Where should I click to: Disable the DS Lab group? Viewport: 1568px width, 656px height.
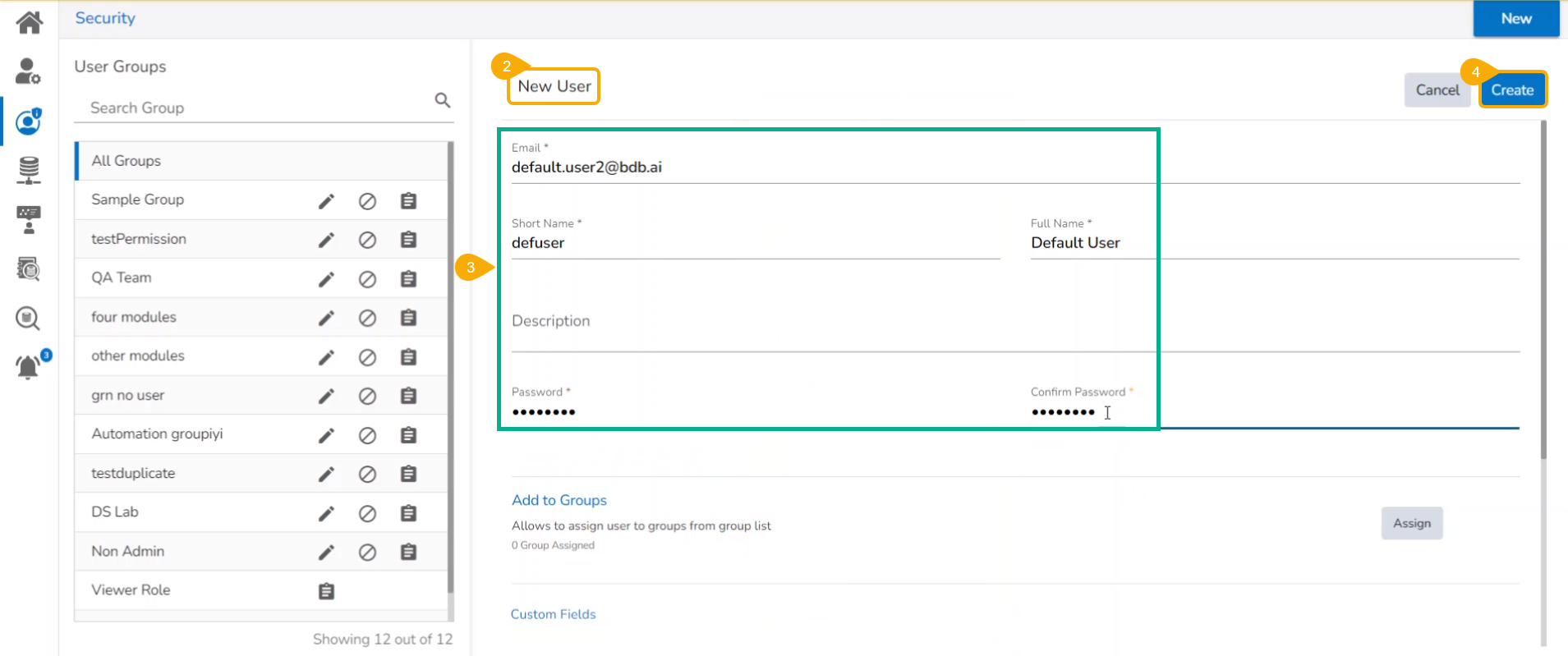tap(367, 513)
